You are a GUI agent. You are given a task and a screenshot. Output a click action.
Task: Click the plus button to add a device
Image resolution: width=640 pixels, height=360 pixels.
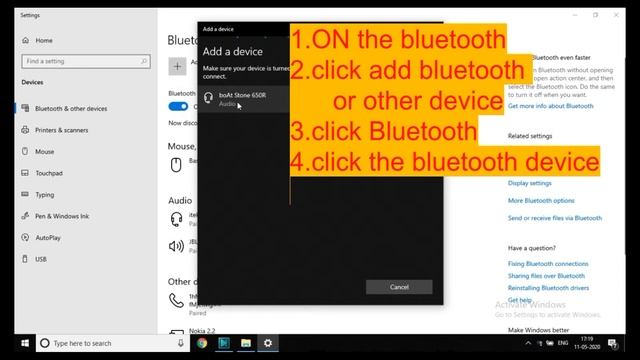(178, 66)
